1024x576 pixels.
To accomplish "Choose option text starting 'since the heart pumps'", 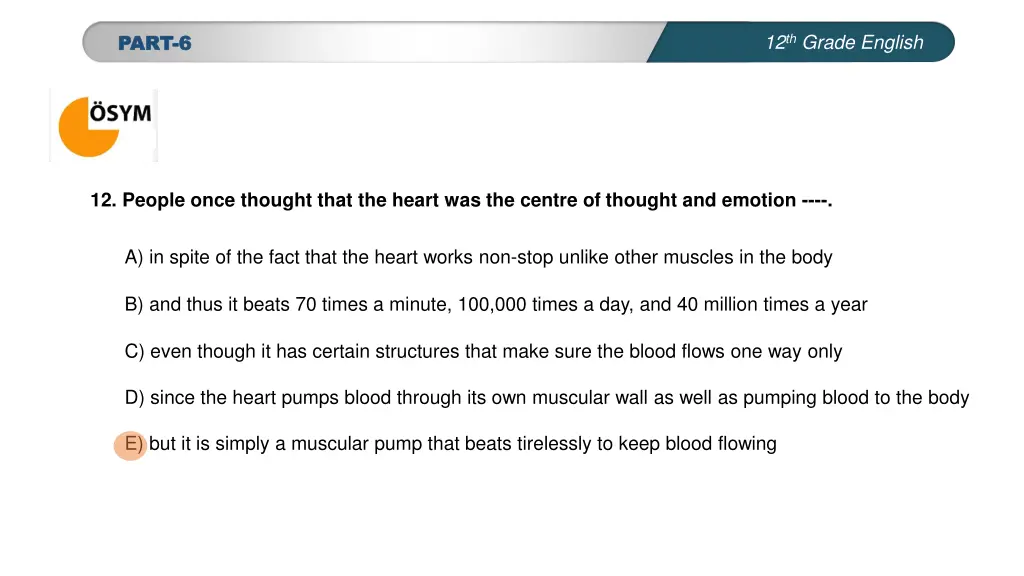I will (560, 398).
